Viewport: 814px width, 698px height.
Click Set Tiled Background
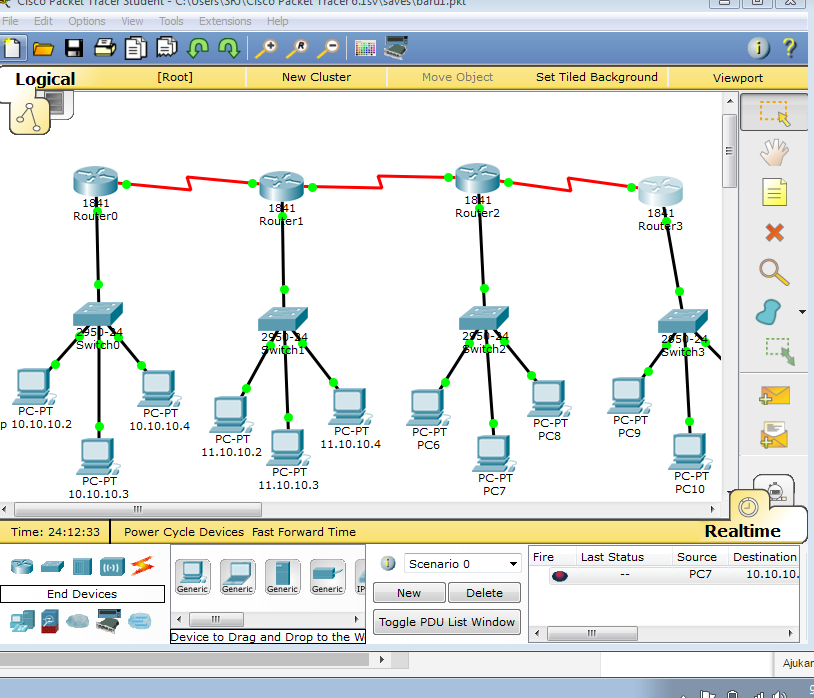coord(596,77)
